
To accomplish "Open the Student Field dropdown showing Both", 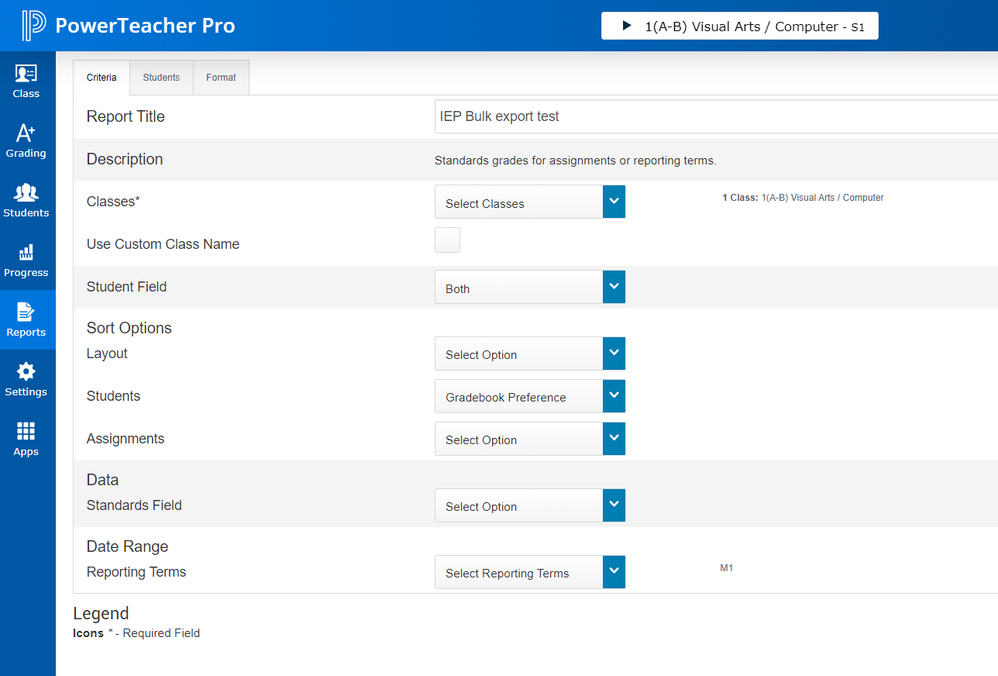I will (x=529, y=288).
